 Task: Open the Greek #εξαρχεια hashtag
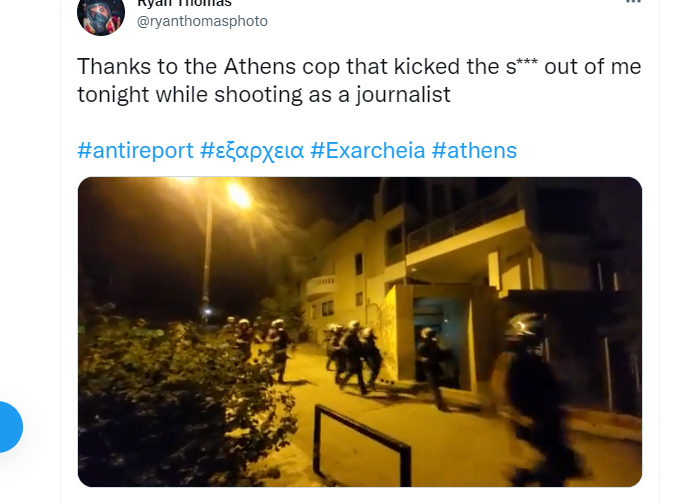click(252, 151)
